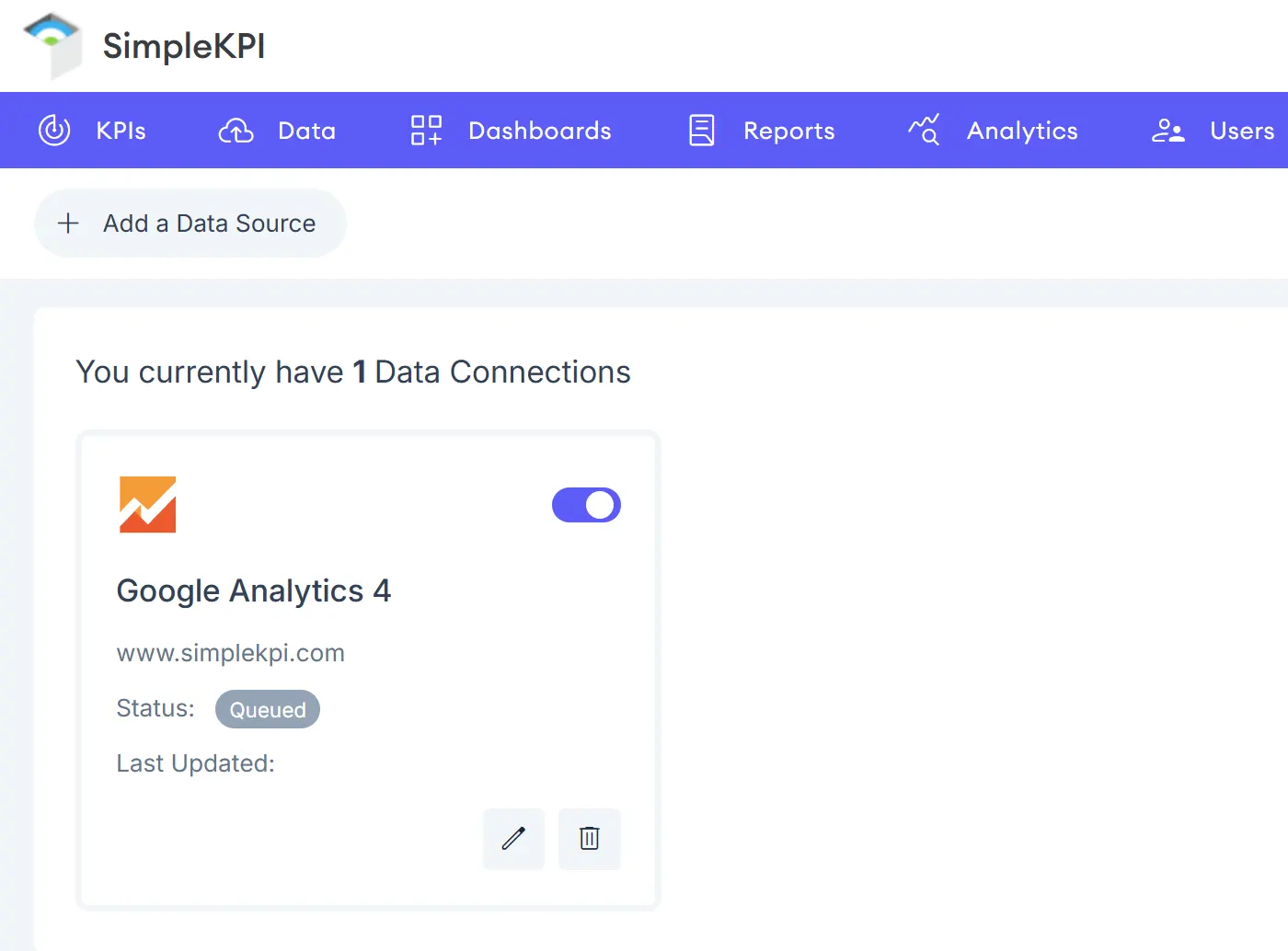Image resolution: width=1288 pixels, height=951 pixels.
Task: Click the SimpleKPI brand name text
Action: click(184, 46)
